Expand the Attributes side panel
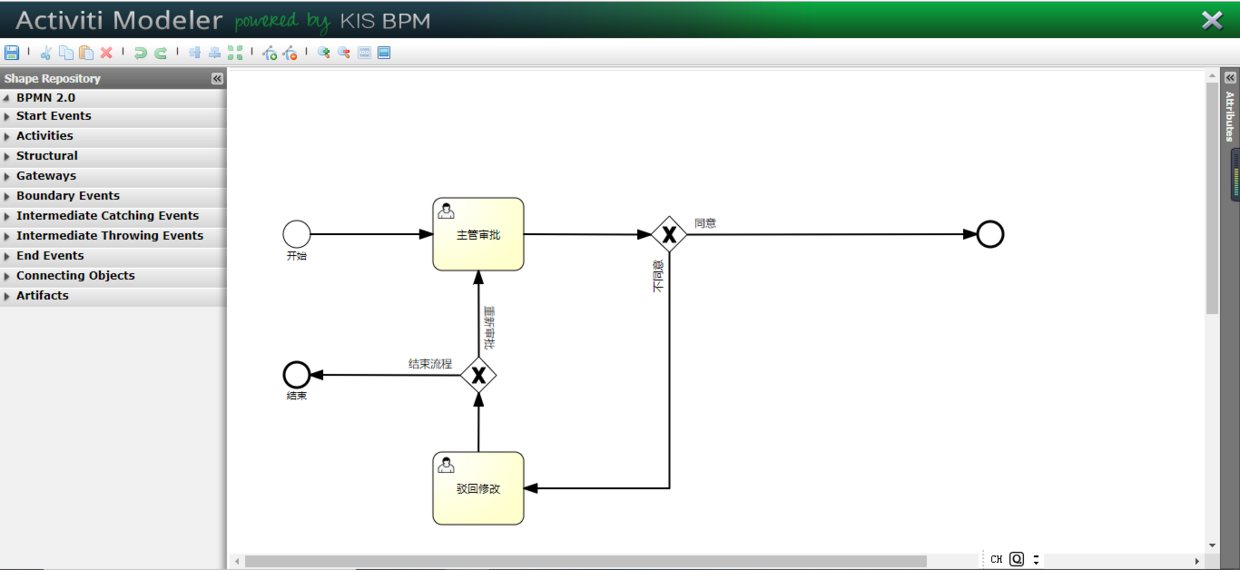 pyautogui.click(x=1231, y=78)
